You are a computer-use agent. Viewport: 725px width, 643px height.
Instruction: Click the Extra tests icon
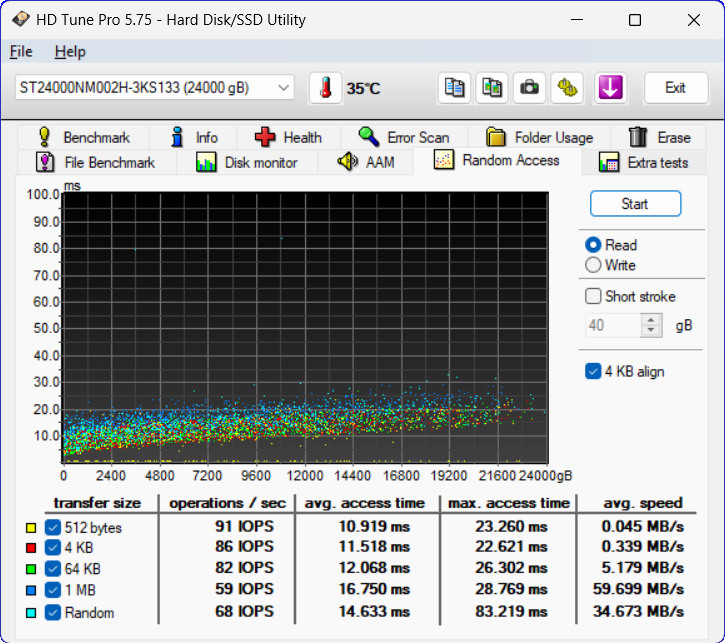pos(609,162)
